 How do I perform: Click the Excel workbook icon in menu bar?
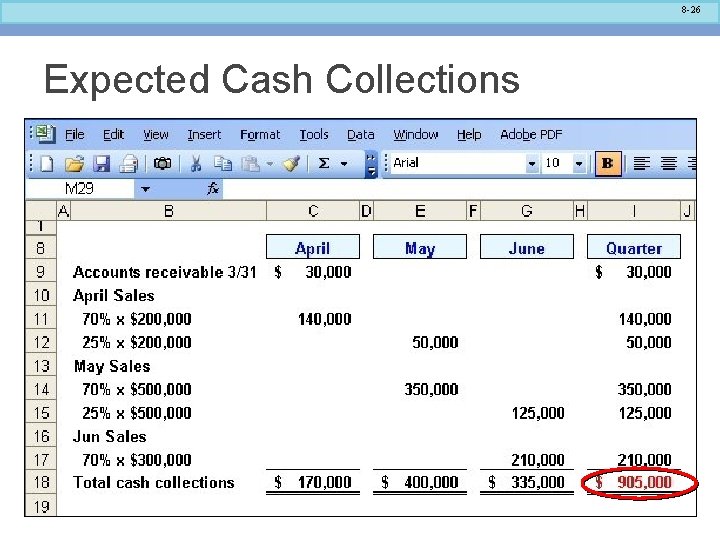[45, 134]
